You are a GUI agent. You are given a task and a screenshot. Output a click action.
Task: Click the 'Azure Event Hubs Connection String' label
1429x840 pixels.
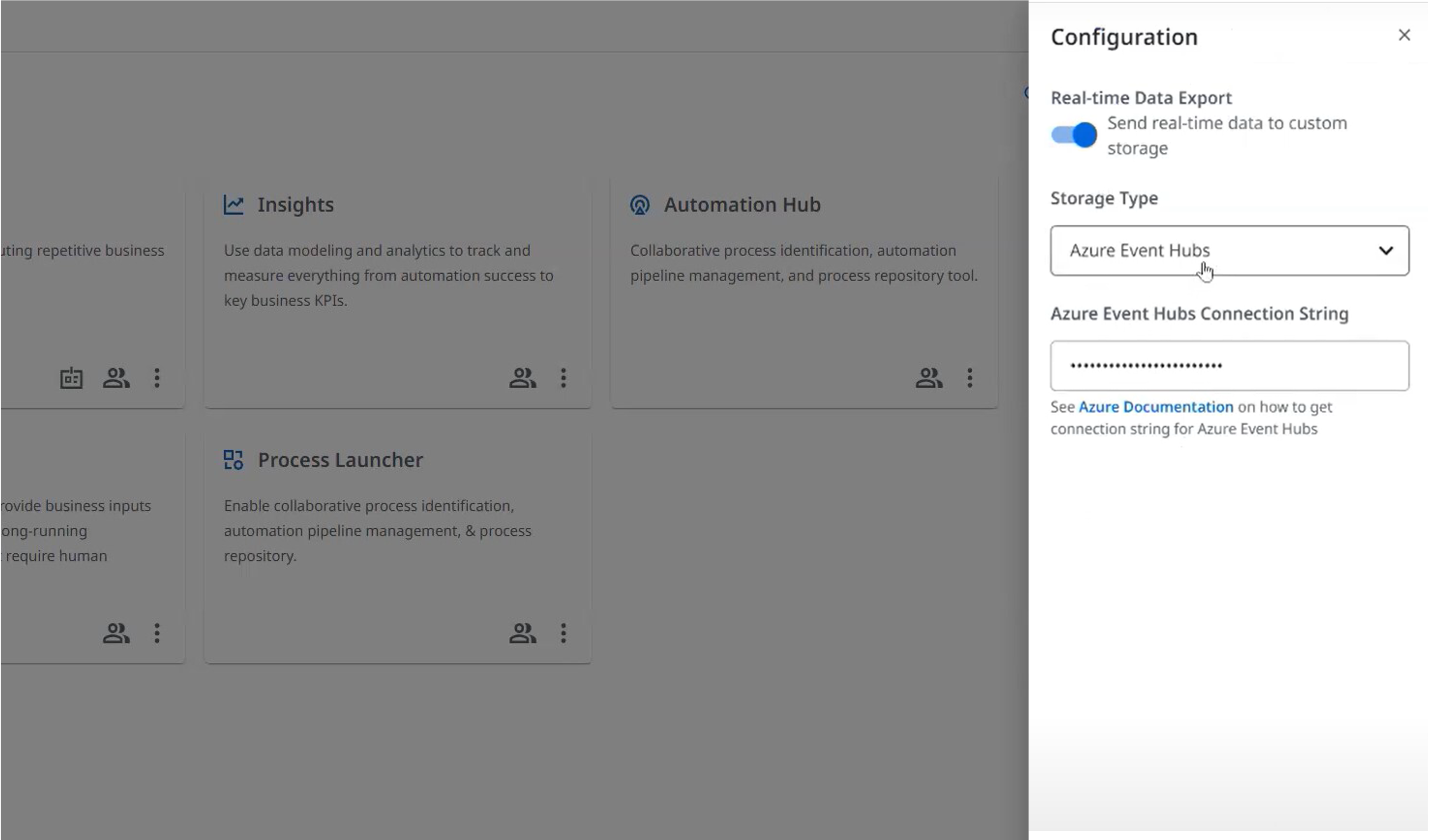1199,314
